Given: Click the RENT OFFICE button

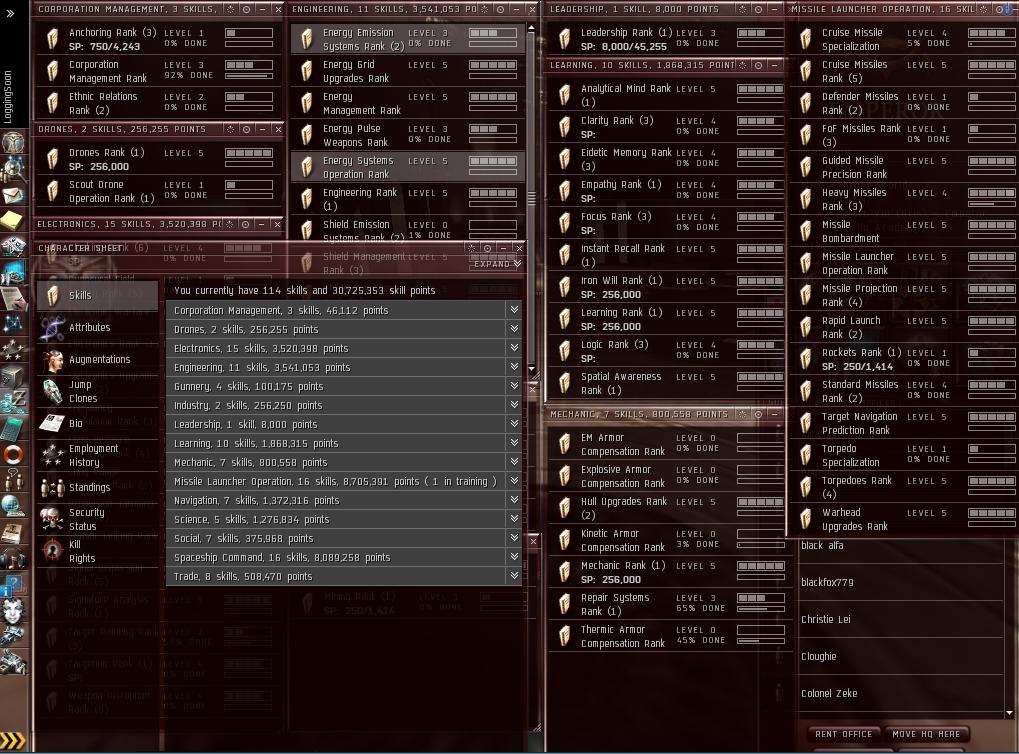Looking at the screenshot, I should (844, 734).
